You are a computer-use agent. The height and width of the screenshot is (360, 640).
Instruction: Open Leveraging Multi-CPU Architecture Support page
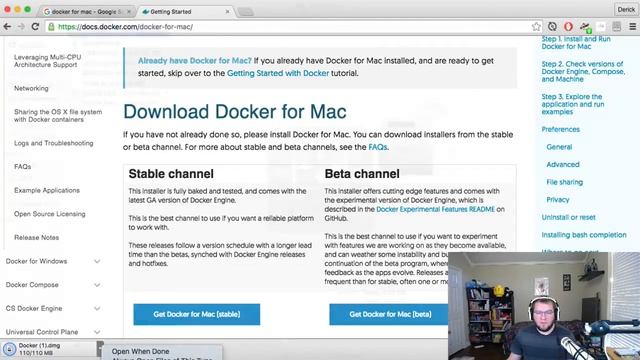coord(47,61)
